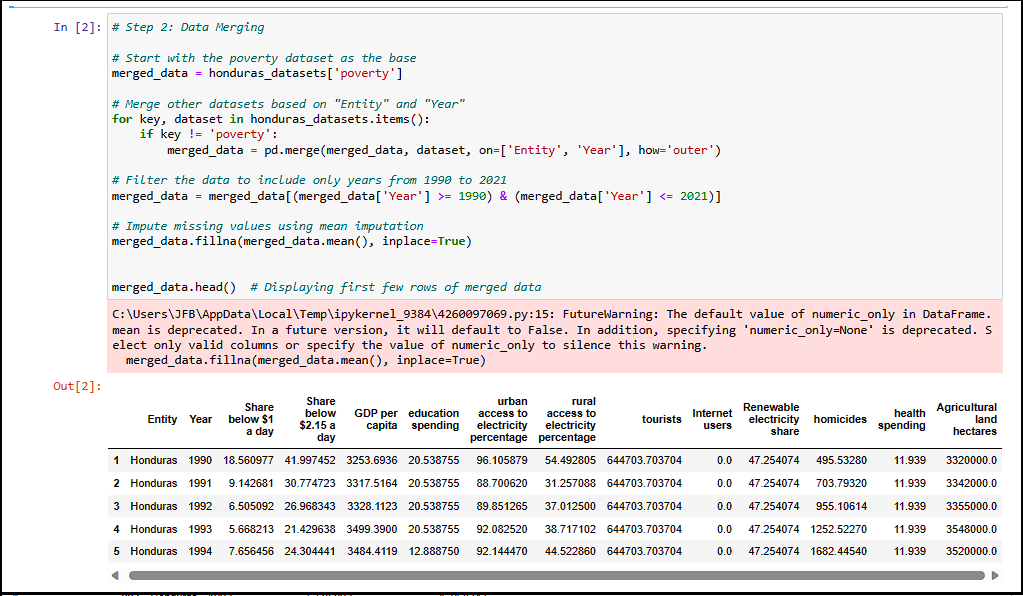Click the Year column header
The height and width of the screenshot is (596, 1023).
click(x=200, y=419)
